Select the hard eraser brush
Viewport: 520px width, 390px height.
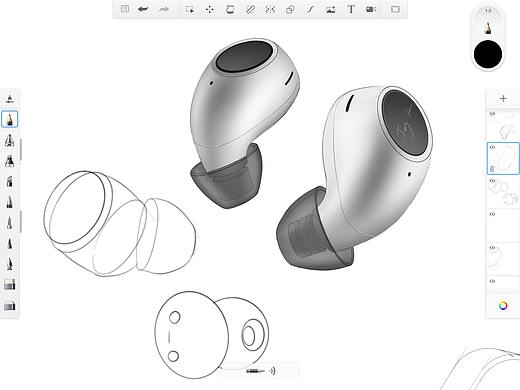click(x=10, y=285)
